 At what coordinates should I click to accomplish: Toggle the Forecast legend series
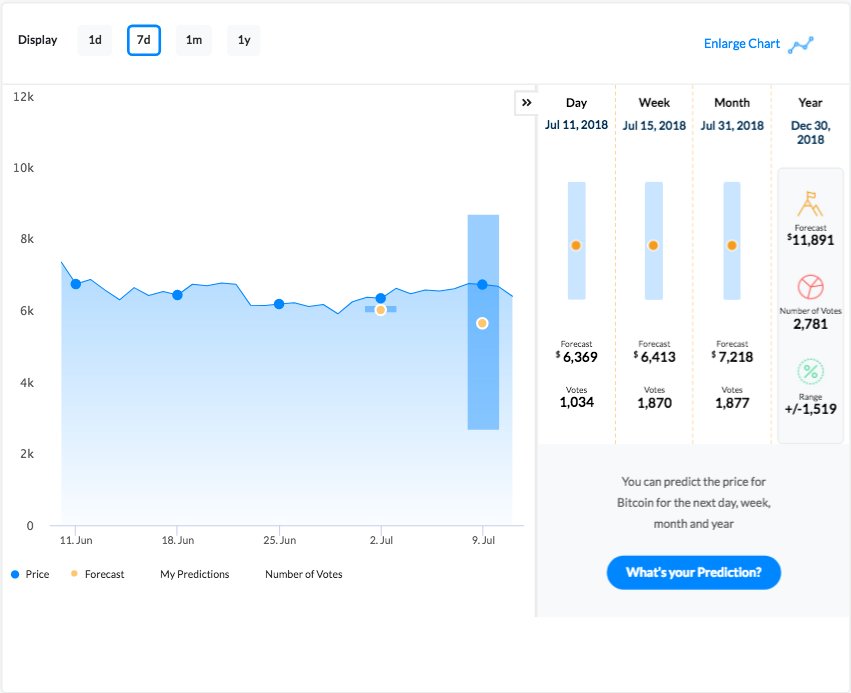[98, 574]
